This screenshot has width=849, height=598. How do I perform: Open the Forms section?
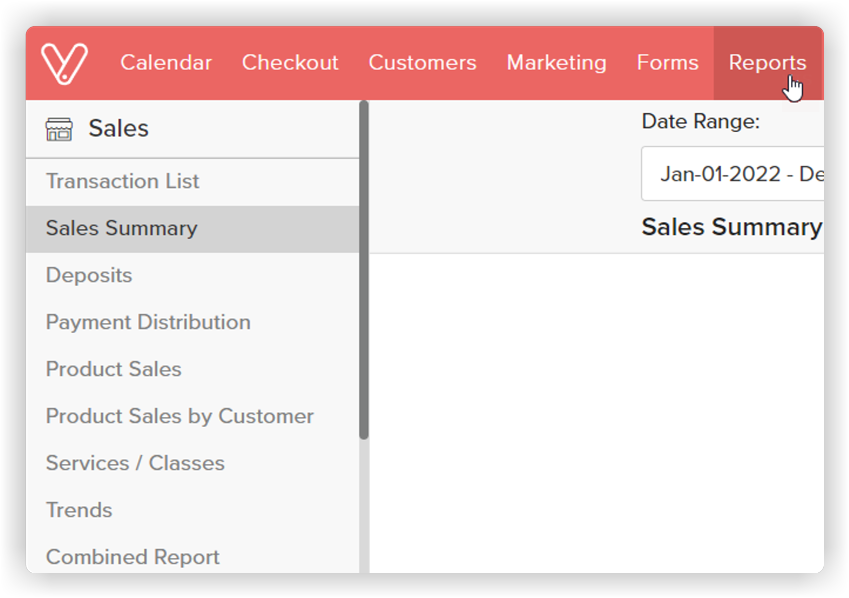point(667,63)
